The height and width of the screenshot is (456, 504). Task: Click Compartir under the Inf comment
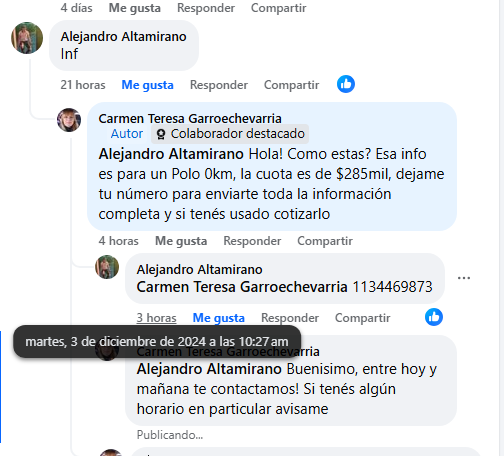point(291,85)
